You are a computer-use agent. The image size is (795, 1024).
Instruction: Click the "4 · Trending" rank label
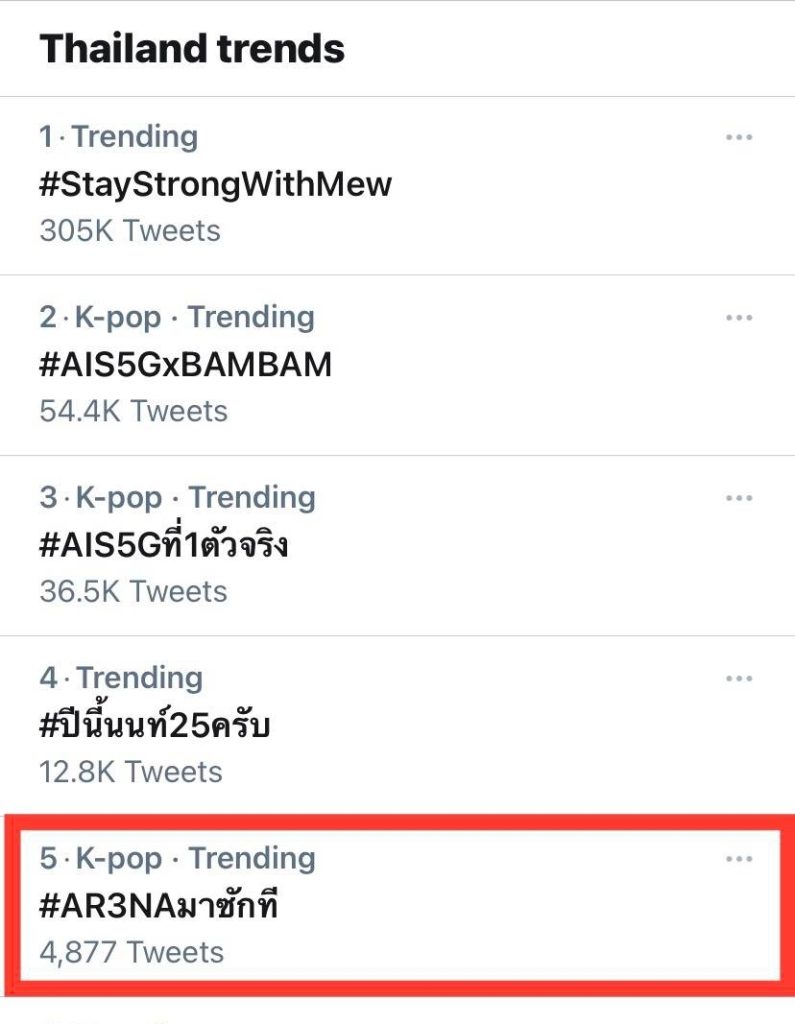coord(120,678)
